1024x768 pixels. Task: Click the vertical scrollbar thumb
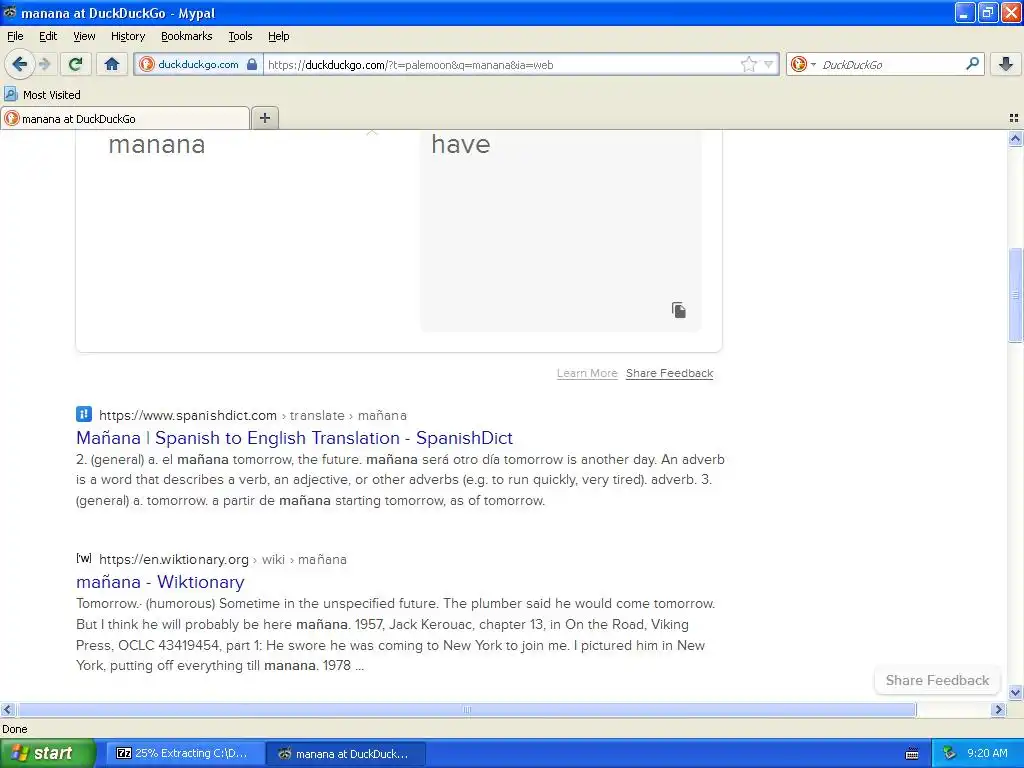tap(1015, 295)
